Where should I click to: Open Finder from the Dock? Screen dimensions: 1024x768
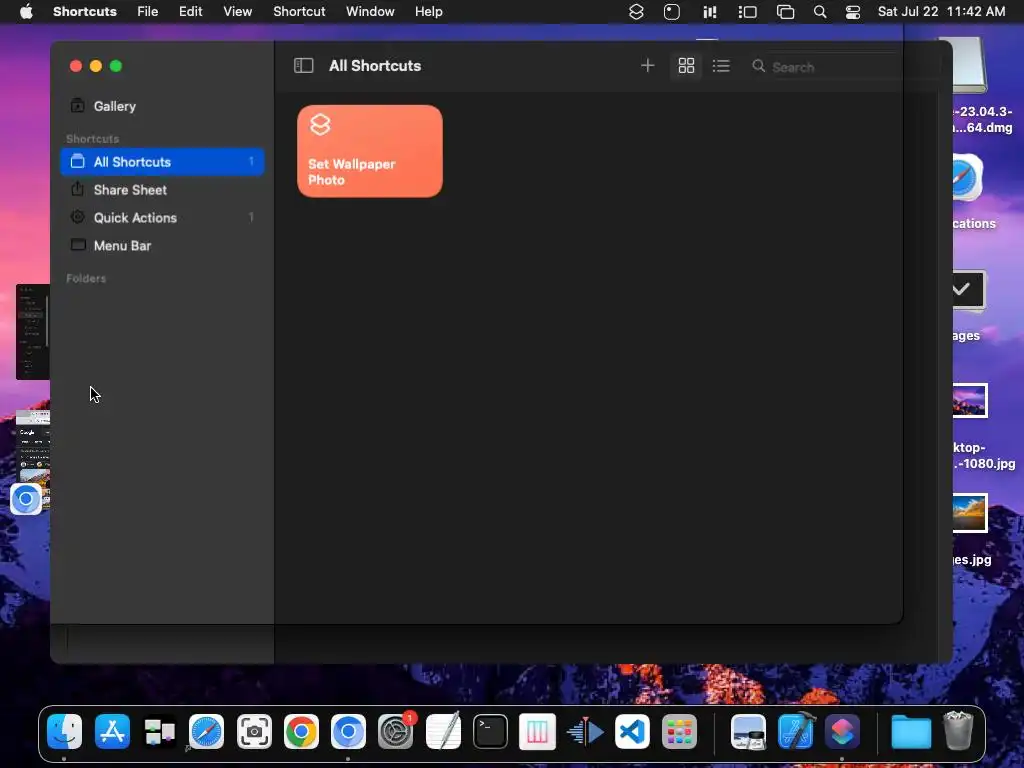[65, 731]
